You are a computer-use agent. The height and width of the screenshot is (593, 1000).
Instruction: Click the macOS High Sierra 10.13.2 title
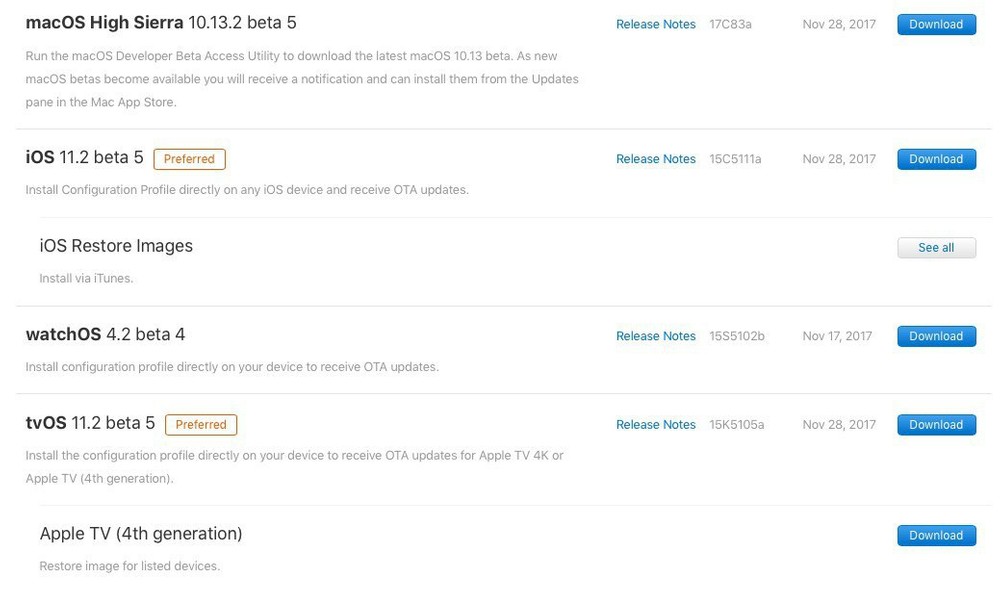(x=161, y=23)
